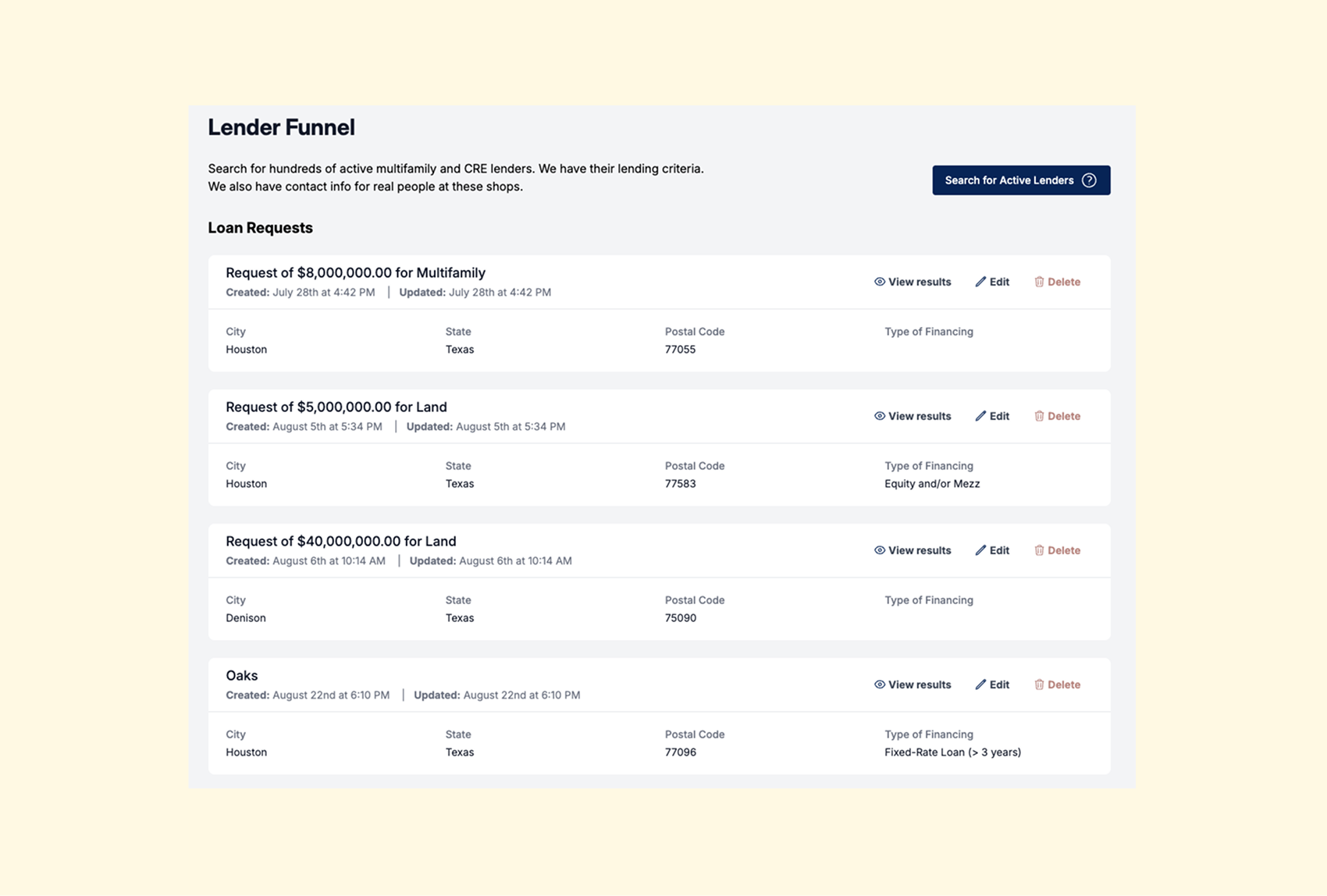Click the eye icon for the $40,000,000 Land request
This screenshot has height=896, width=1327.
click(x=878, y=550)
